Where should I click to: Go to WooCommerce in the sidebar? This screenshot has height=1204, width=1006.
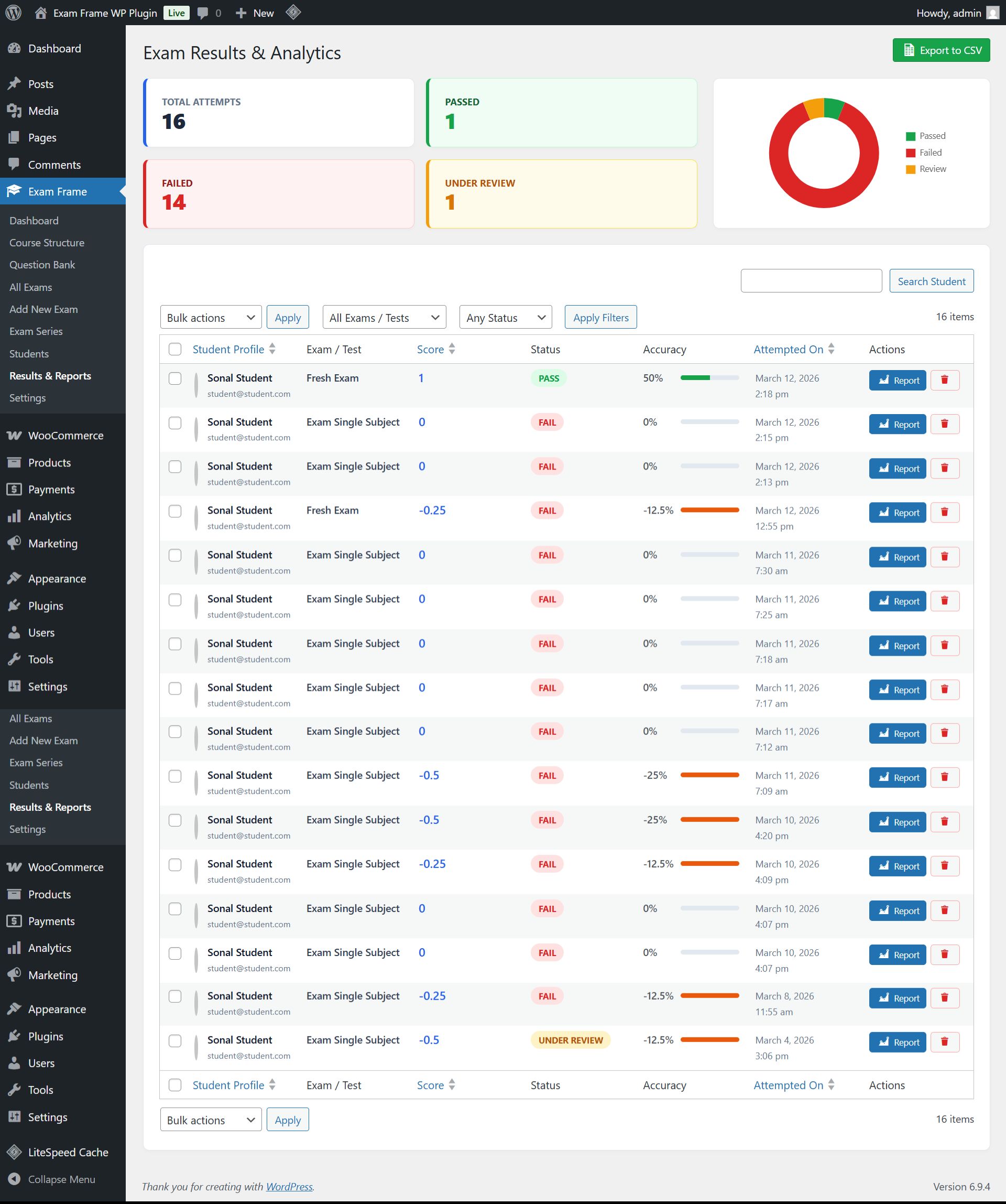[x=65, y=436]
